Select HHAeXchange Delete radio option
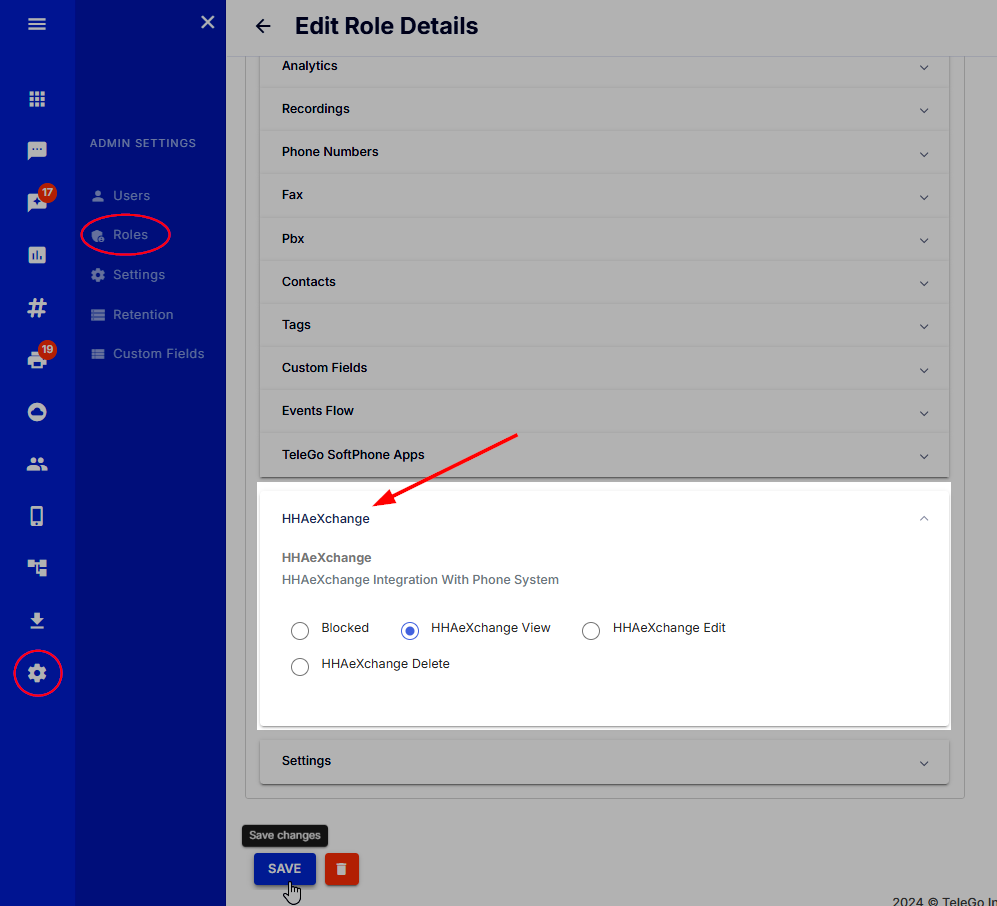The height and width of the screenshot is (906, 997). click(299, 666)
